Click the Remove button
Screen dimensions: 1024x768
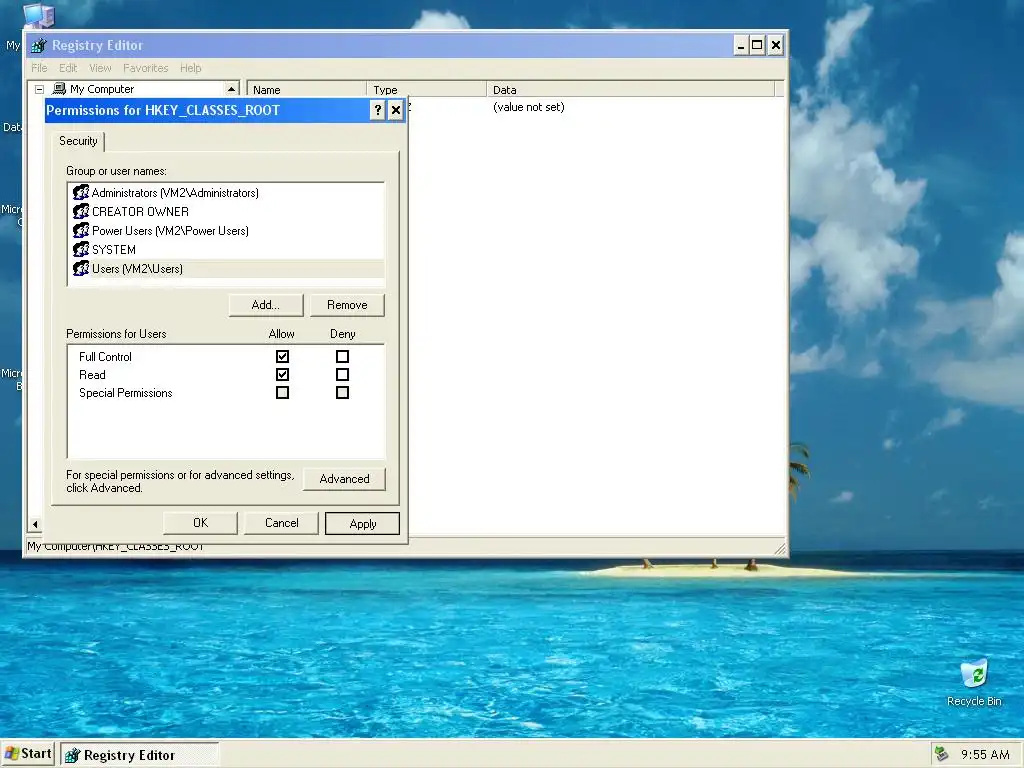pos(347,305)
